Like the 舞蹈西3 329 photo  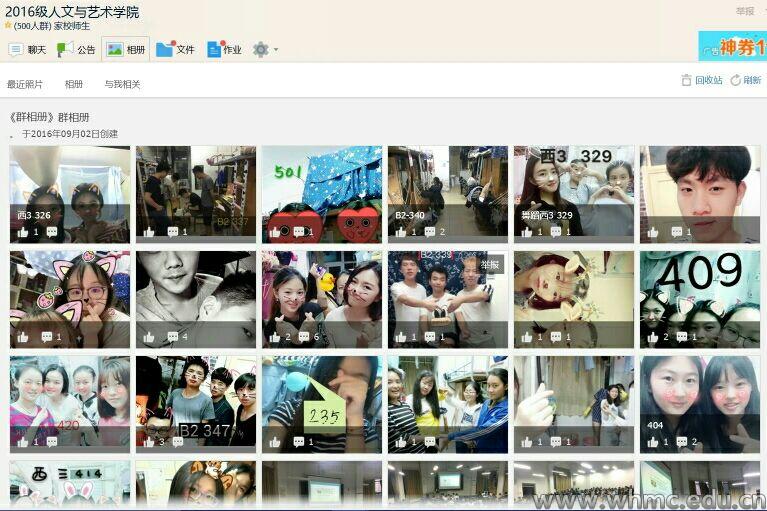point(526,232)
